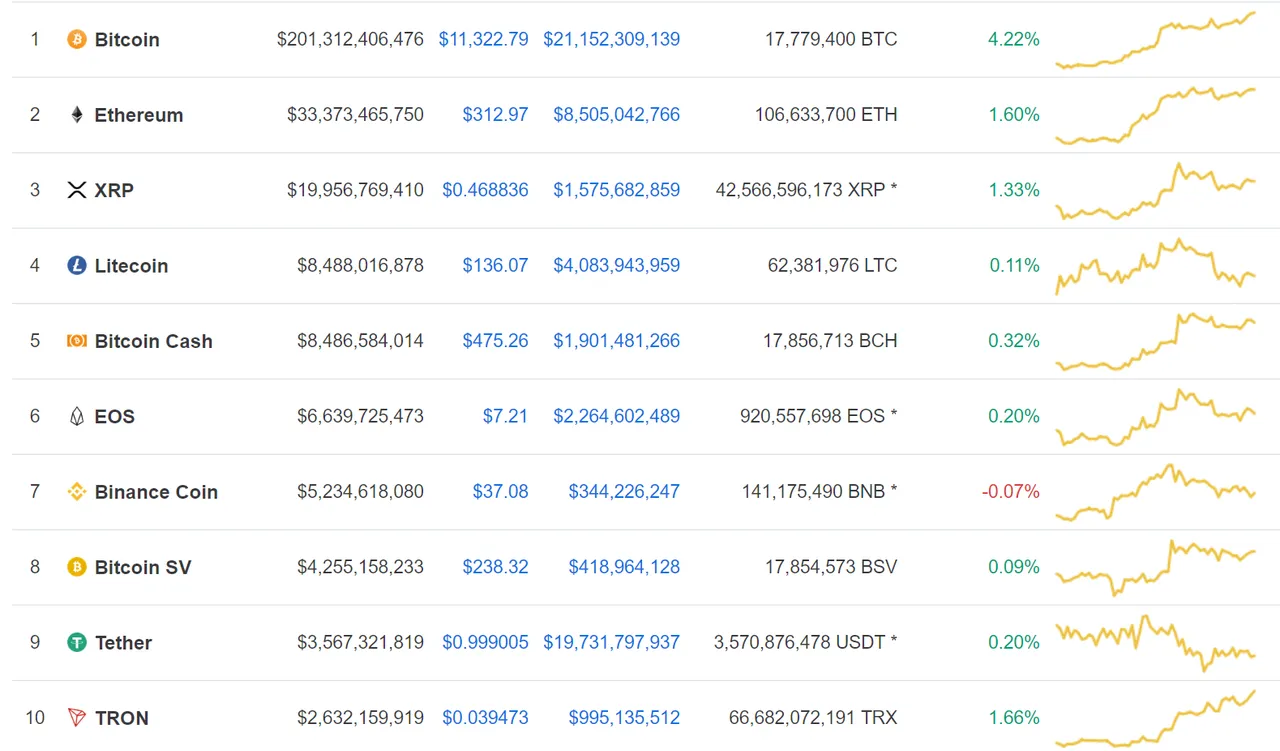Open the XRP coin name link
The image size is (1280, 751).
pyautogui.click(x=114, y=190)
